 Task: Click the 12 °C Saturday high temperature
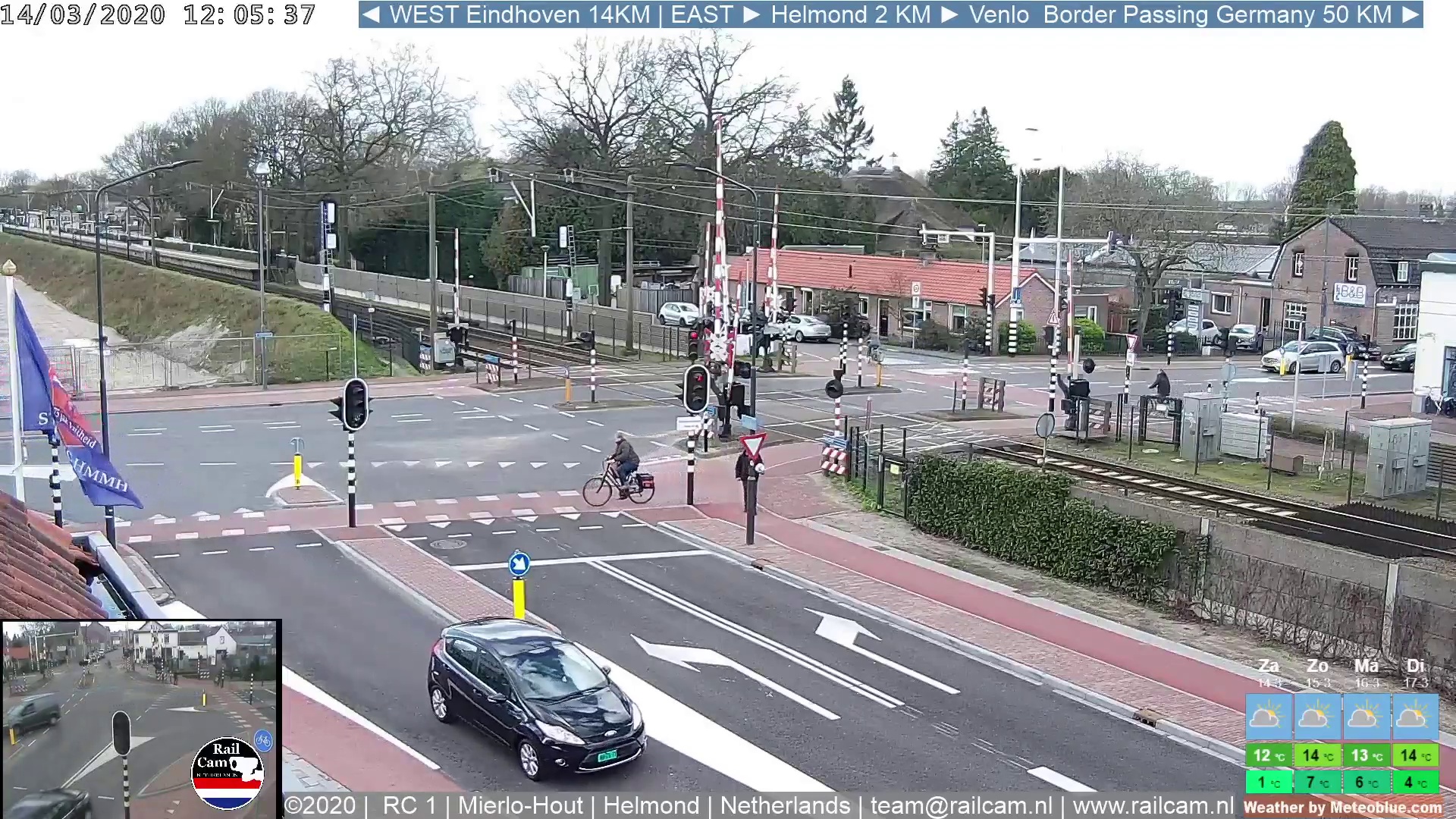click(x=1268, y=755)
